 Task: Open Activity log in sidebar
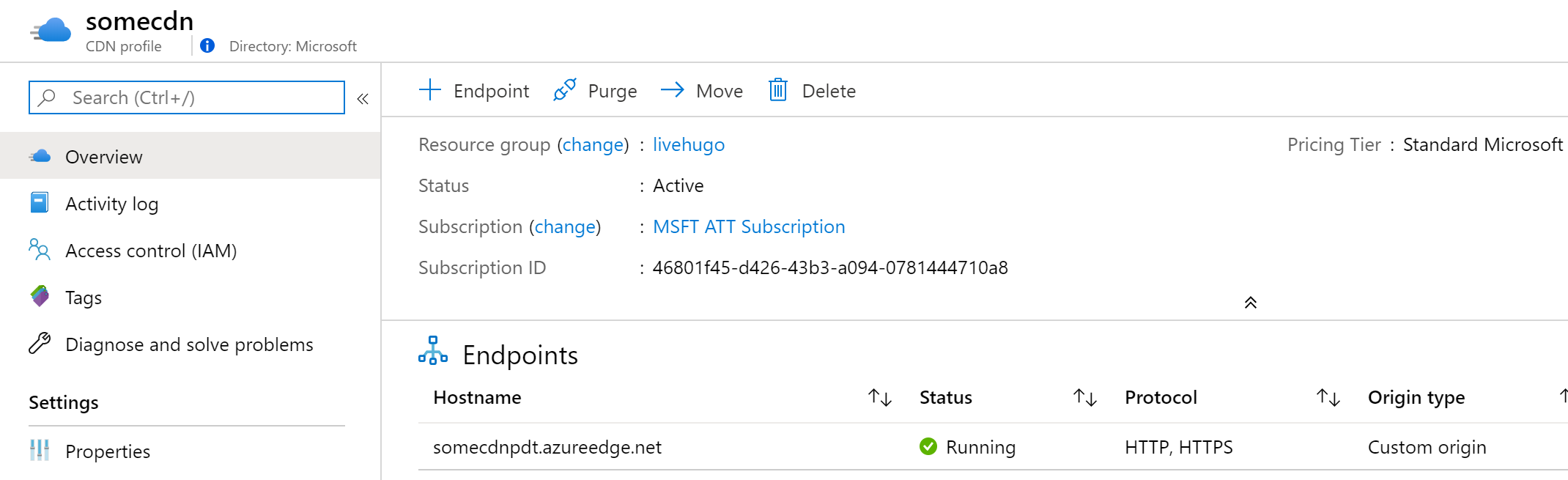tap(111, 204)
